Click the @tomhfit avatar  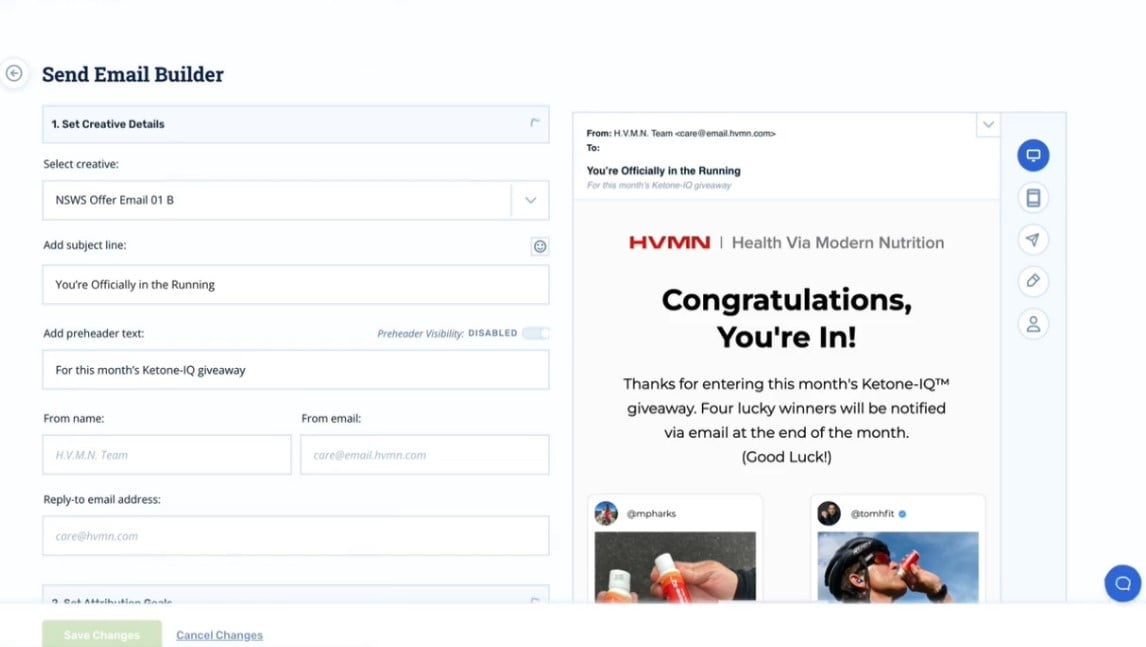(829, 513)
